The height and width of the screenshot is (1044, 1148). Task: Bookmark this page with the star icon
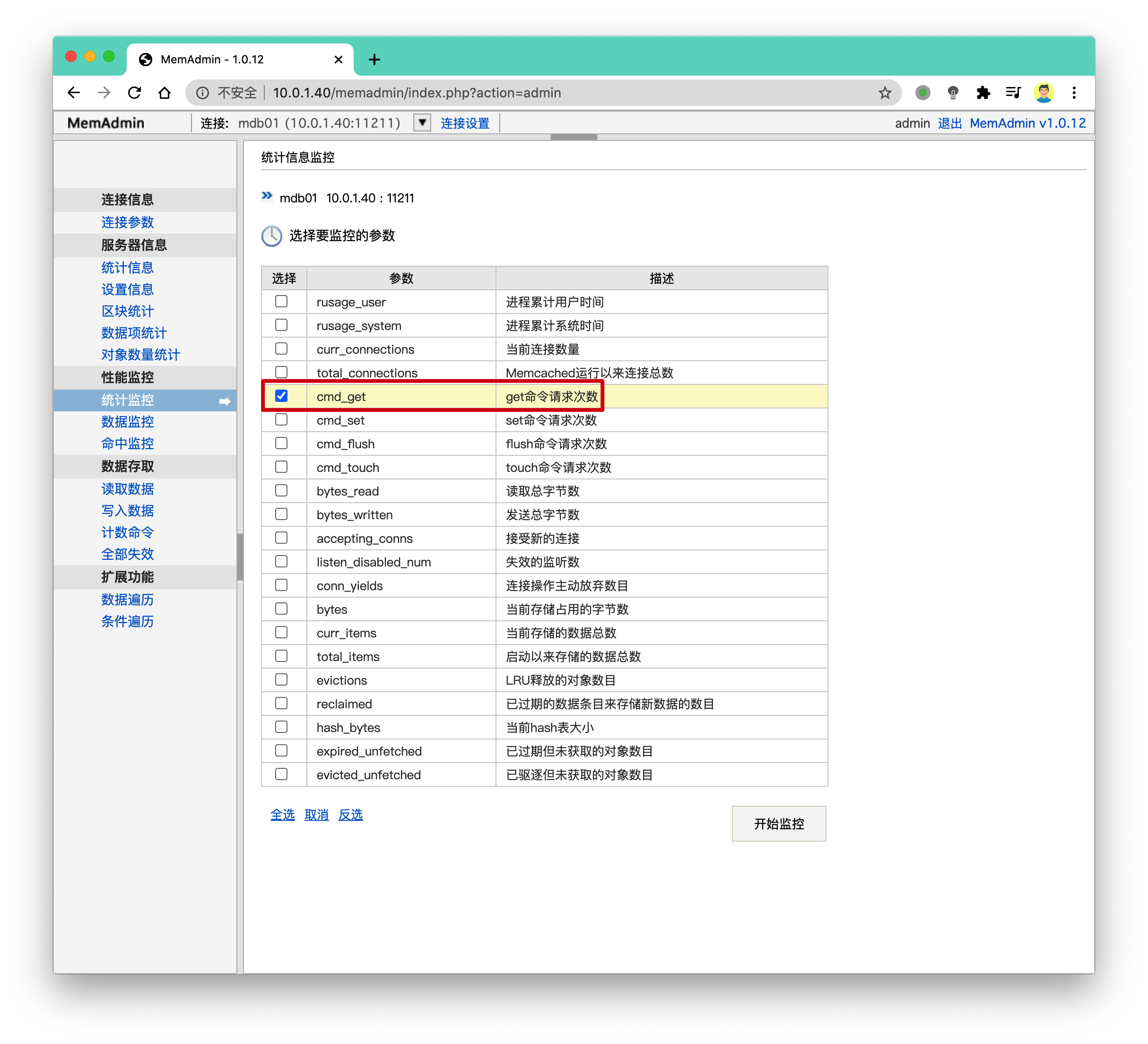pos(884,93)
